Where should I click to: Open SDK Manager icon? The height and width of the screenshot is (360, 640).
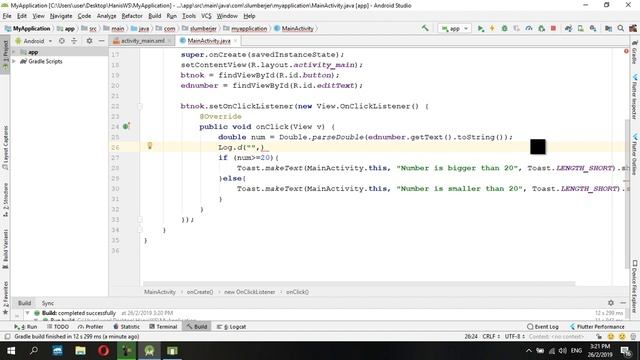[x=593, y=28]
